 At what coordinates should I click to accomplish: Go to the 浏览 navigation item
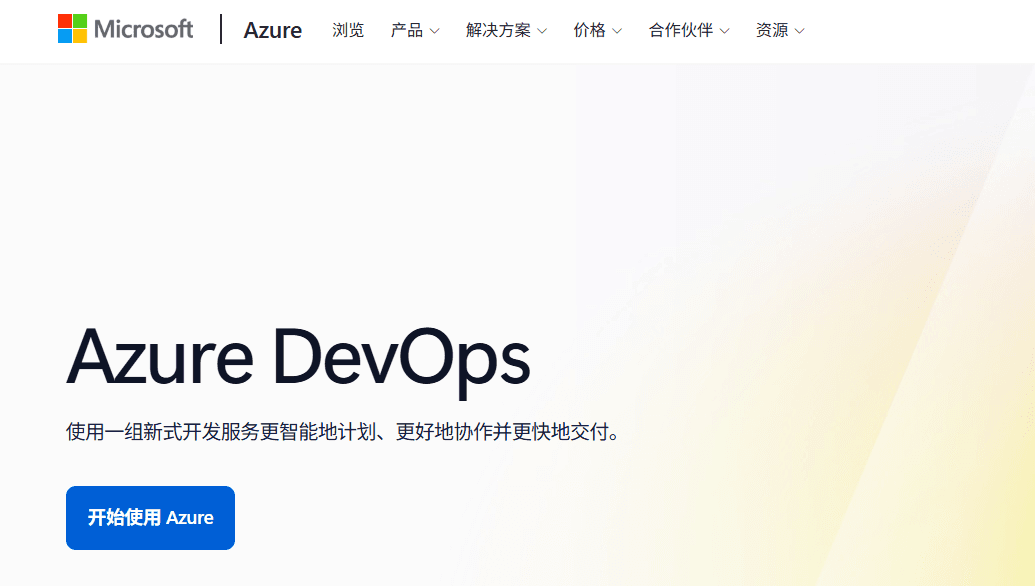point(348,30)
